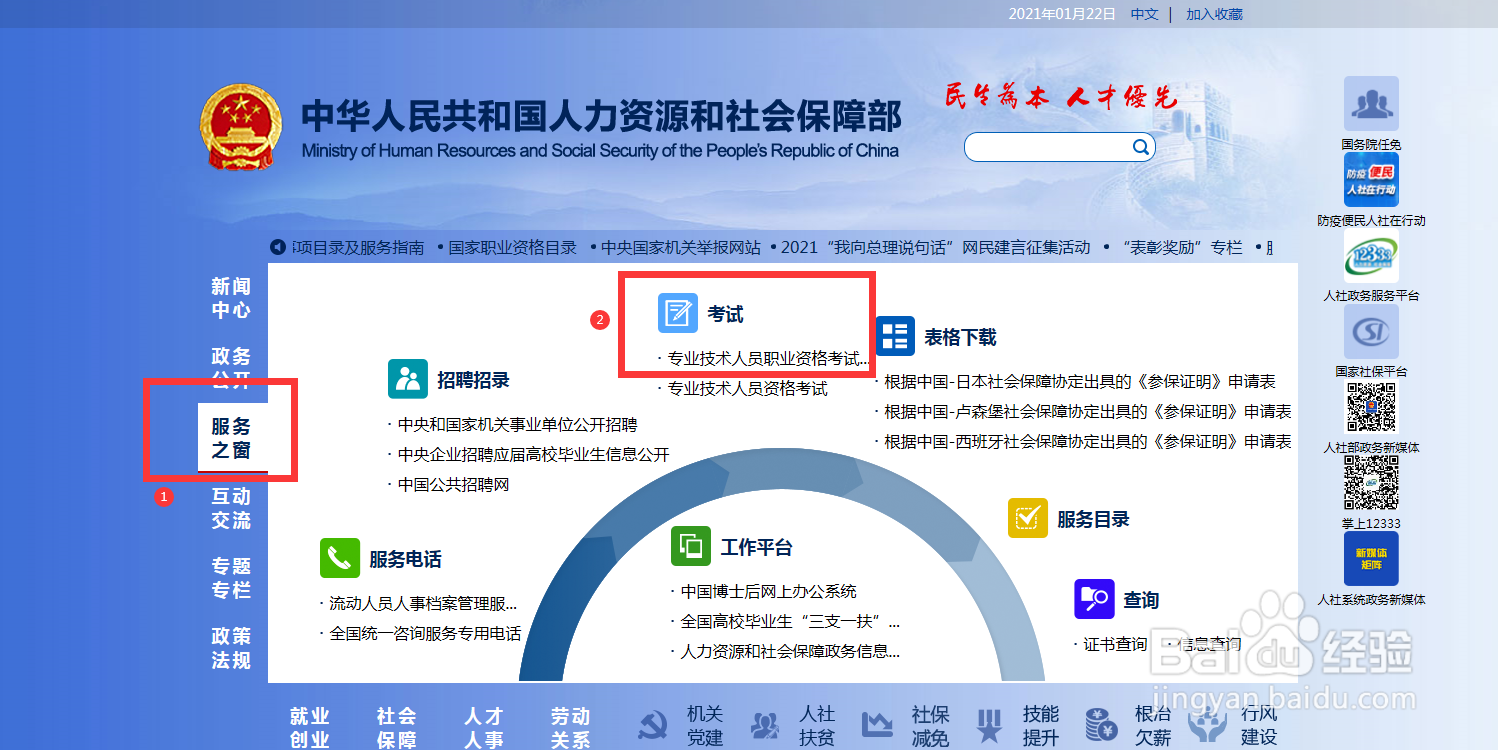This screenshot has width=1498, height=750.
Task: Click the 人社扶贫 people icon
Action: [765, 726]
